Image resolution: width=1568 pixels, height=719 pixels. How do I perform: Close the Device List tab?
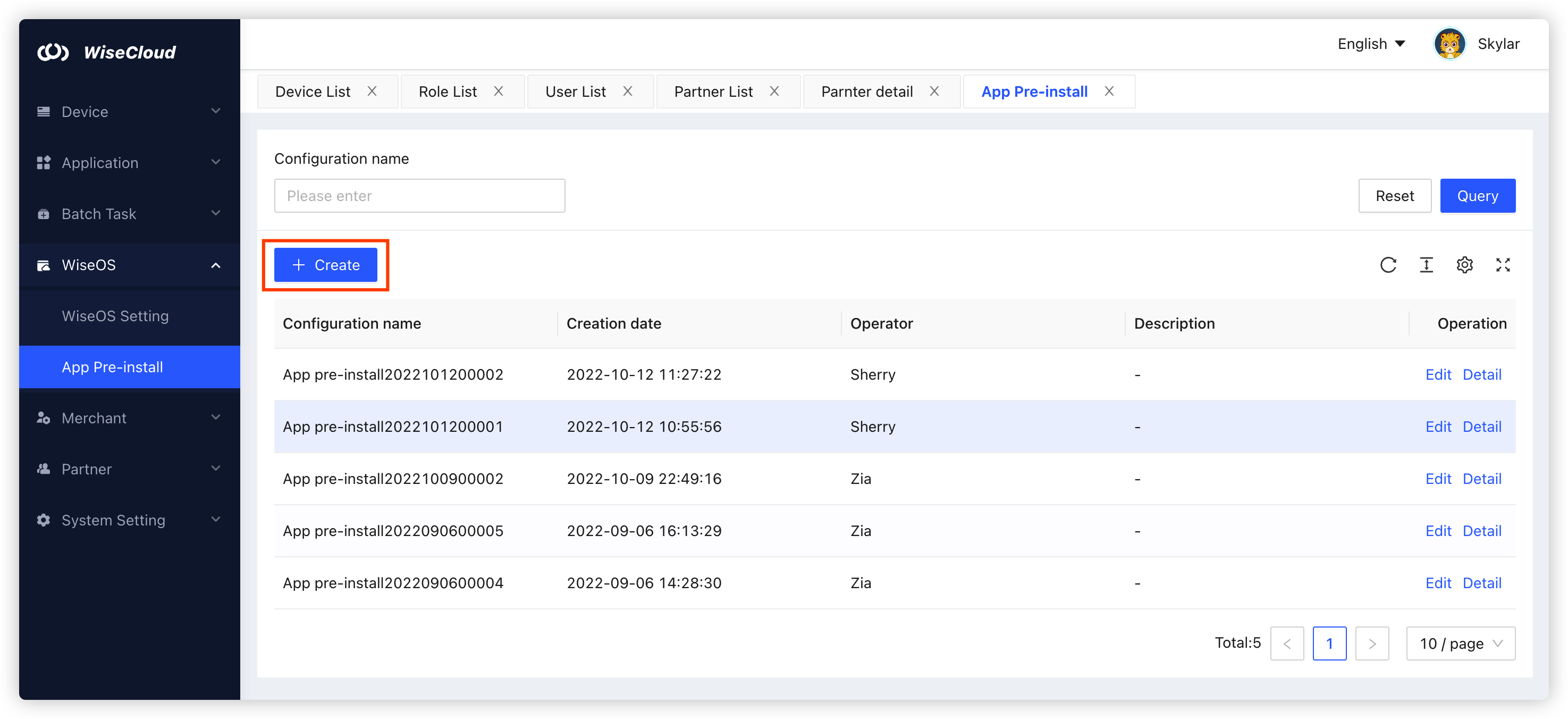[372, 91]
